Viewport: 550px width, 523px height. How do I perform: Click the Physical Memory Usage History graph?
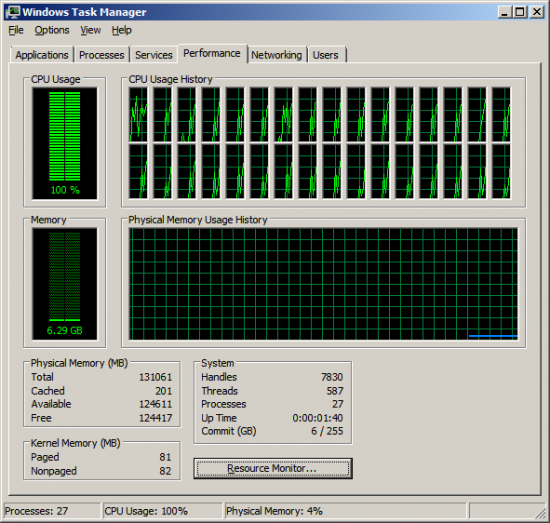pos(323,283)
